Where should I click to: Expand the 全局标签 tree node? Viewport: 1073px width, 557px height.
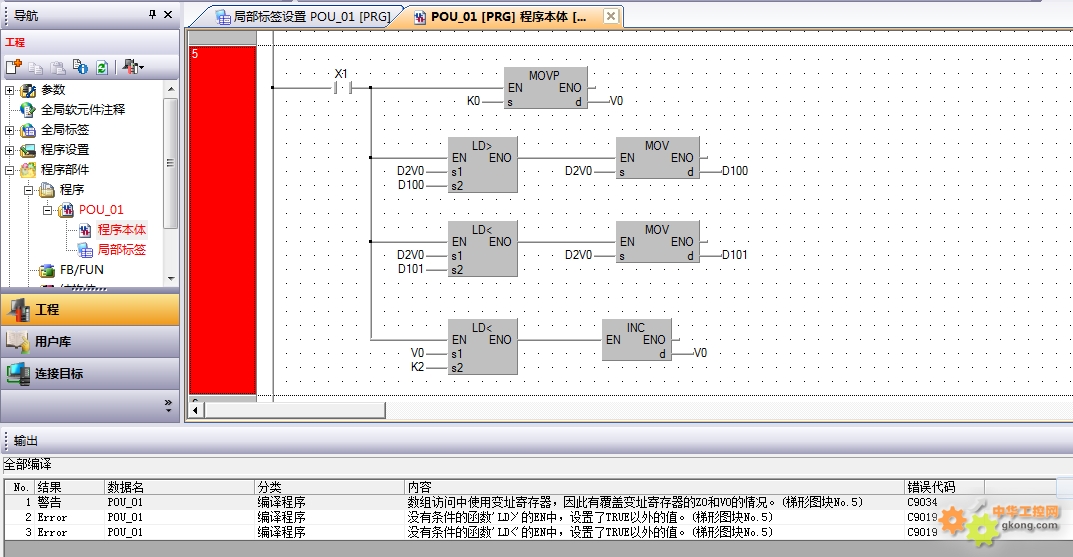[x=10, y=130]
